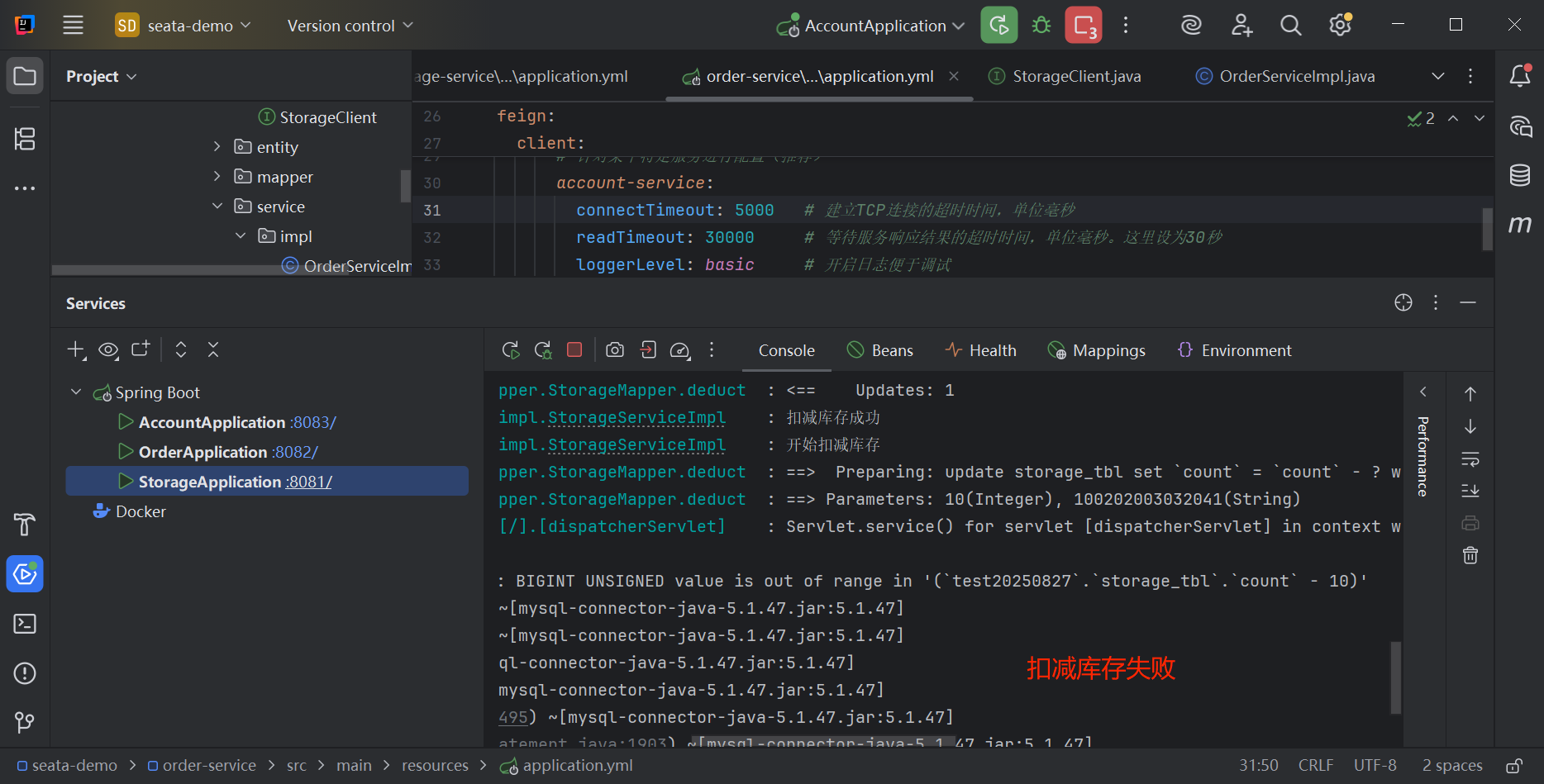Expand all services
Screen dimensions: 1544x784
coord(181,349)
